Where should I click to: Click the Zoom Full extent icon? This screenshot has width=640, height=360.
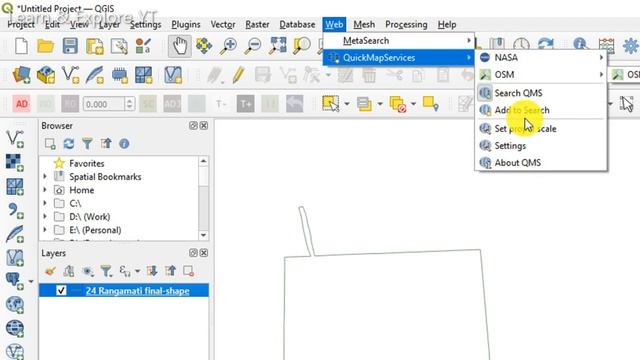click(278, 46)
